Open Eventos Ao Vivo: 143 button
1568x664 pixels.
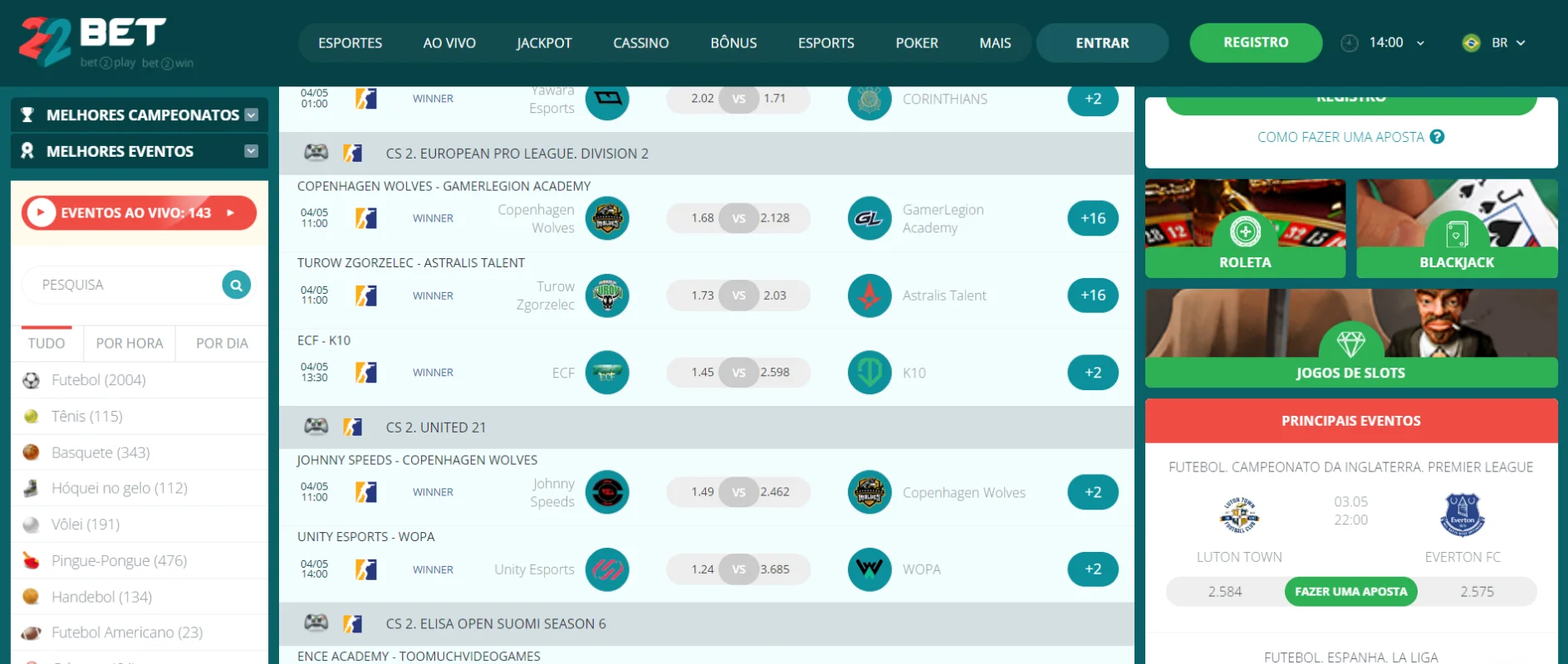point(139,213)
